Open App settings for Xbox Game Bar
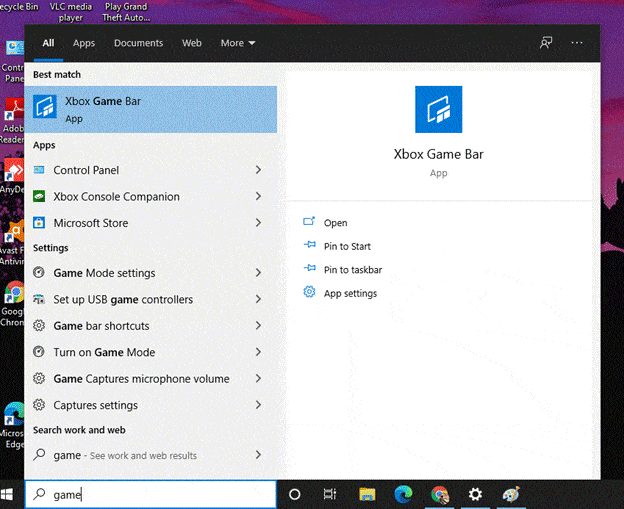 [x=350, y=294]
